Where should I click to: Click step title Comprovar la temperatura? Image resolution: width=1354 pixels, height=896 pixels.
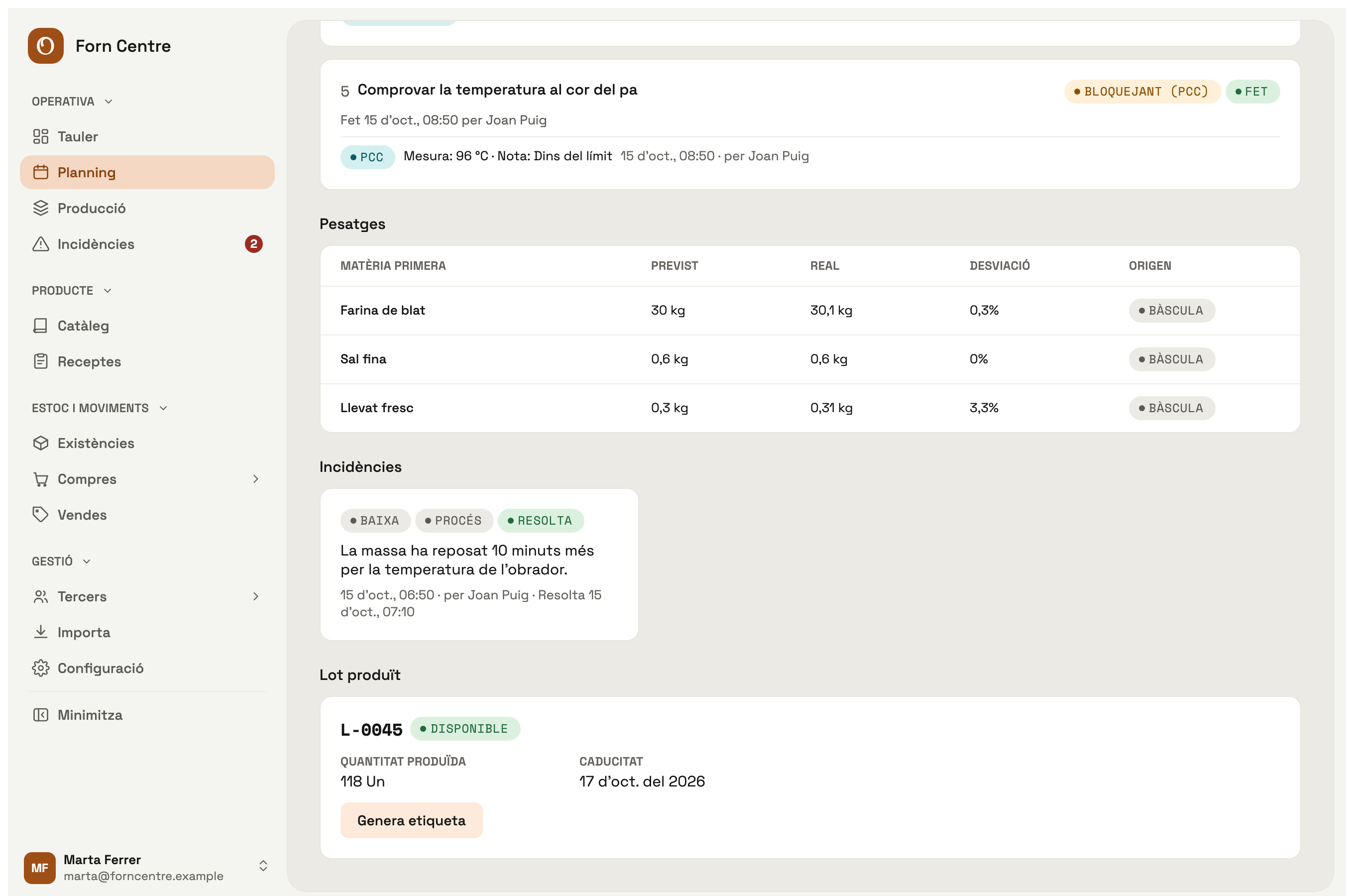[x=497, y=90]
